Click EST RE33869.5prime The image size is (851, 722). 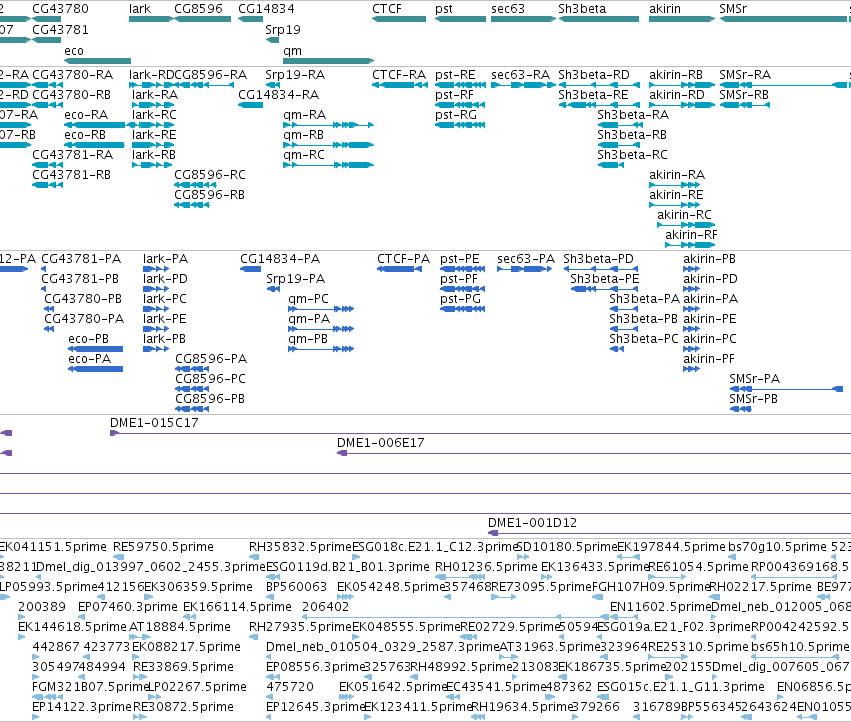click(183, 667)
